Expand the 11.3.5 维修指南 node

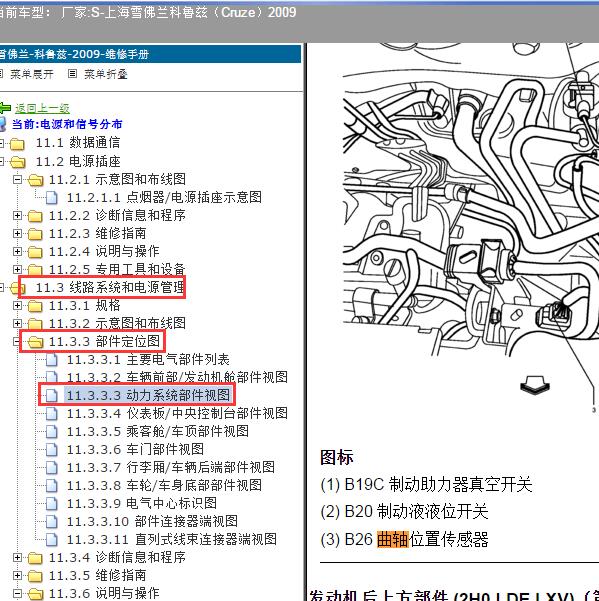(17, 575)
